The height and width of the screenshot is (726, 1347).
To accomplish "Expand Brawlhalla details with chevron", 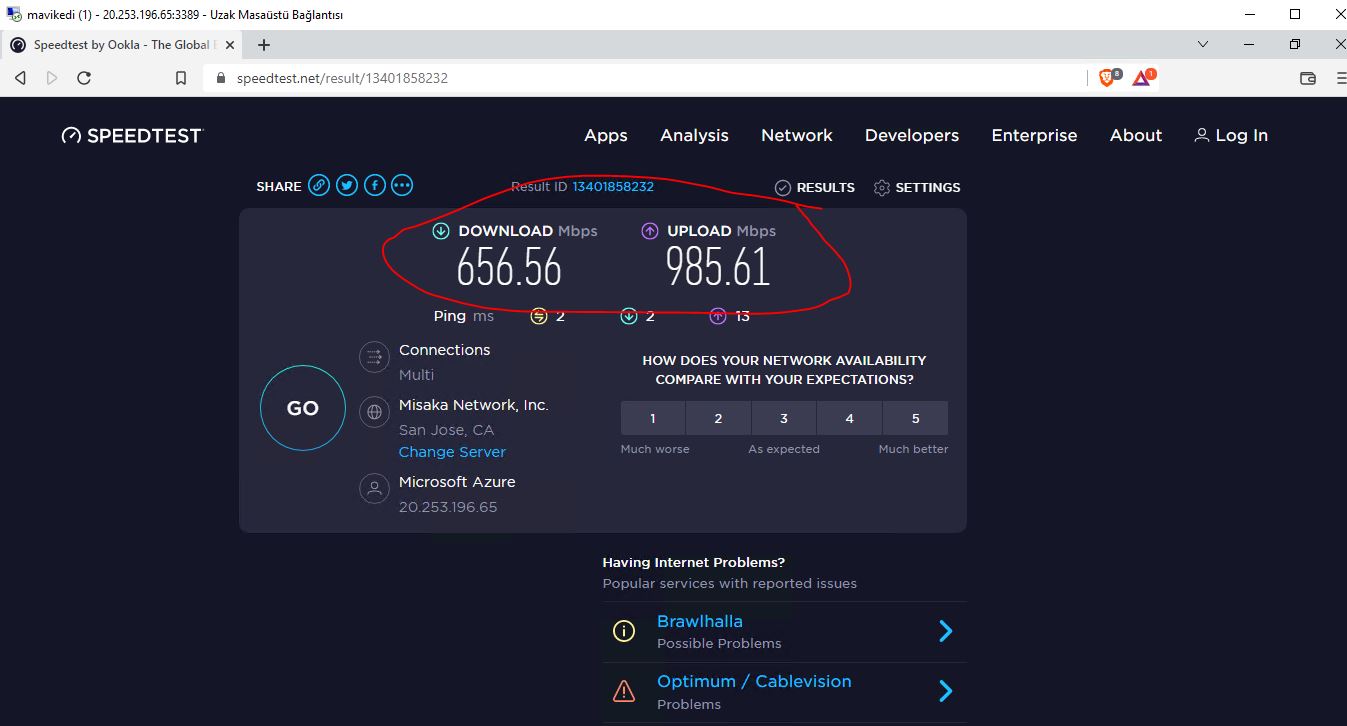I will (x=945, y=631).
